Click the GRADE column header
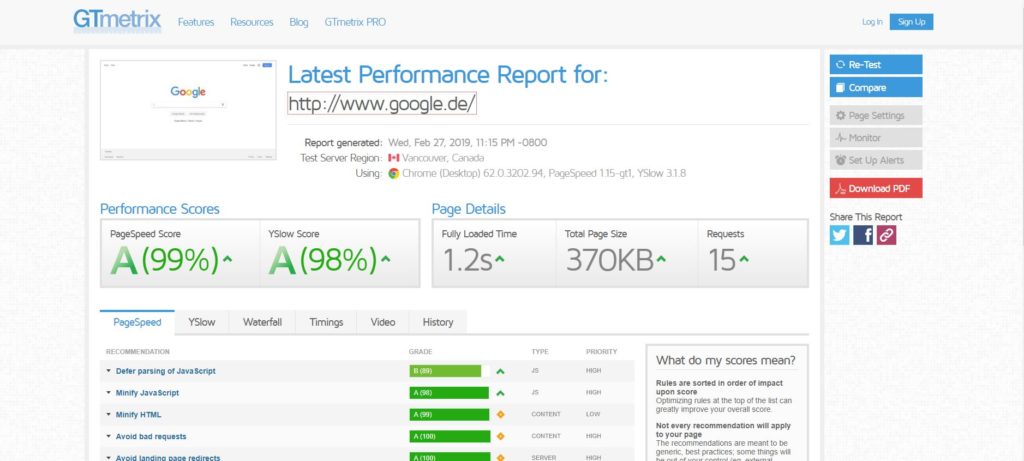This screenshot has width=1024, height=461. (420, 352)
